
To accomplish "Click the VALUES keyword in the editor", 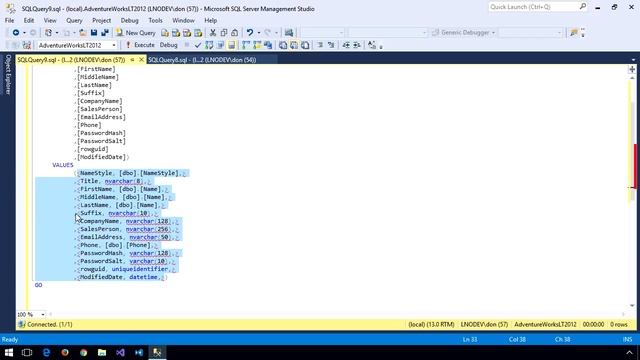I will click(63, 165).
